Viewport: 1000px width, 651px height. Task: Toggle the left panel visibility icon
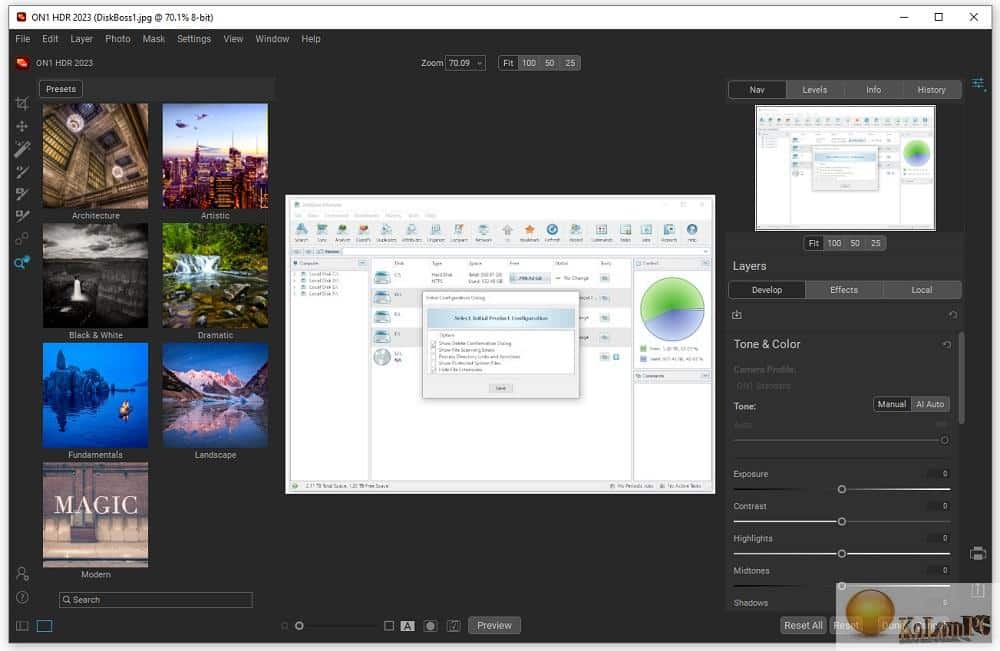pos(22,626)
